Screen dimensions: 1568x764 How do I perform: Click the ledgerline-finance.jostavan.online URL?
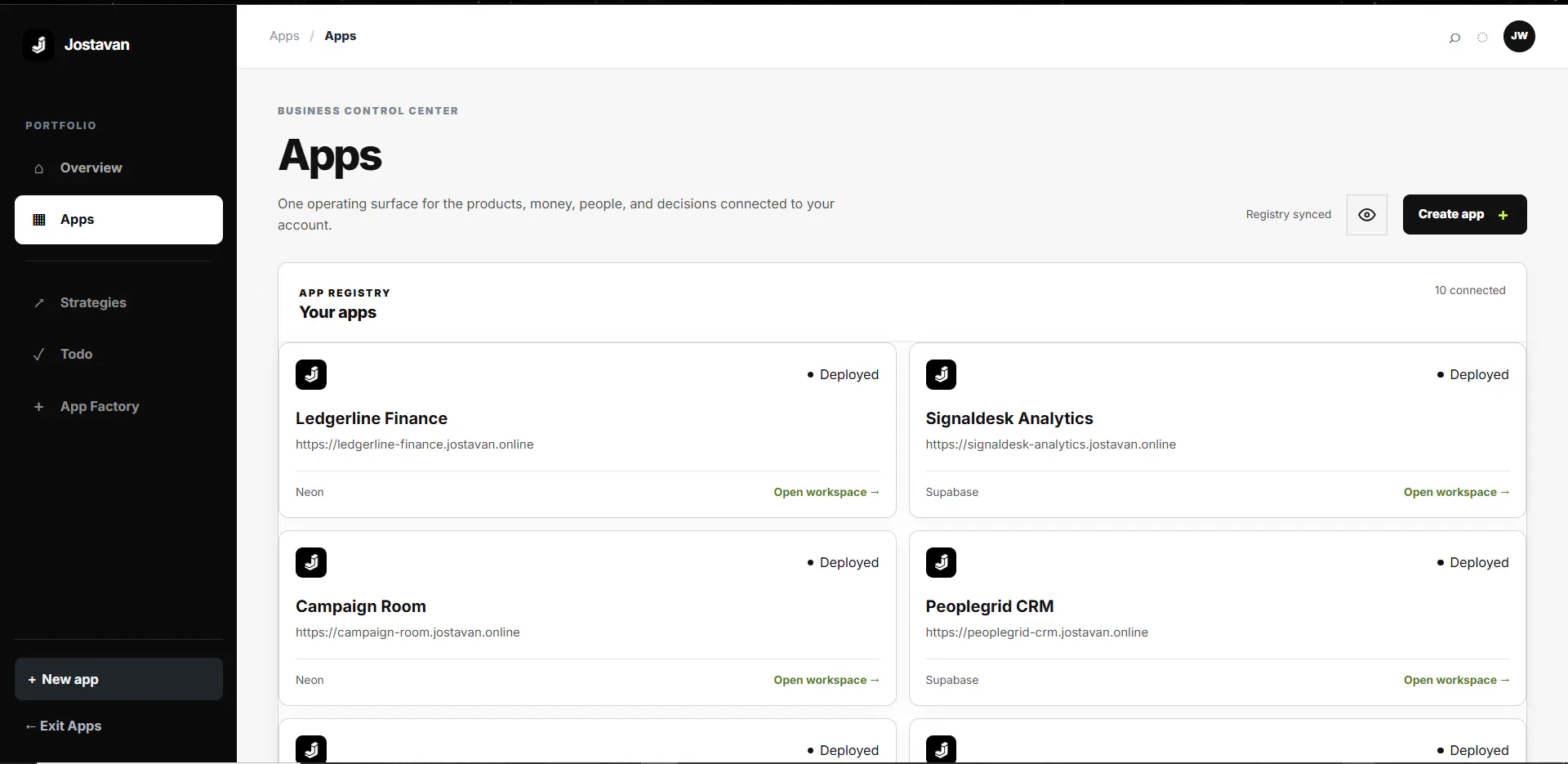pos(415,445)
